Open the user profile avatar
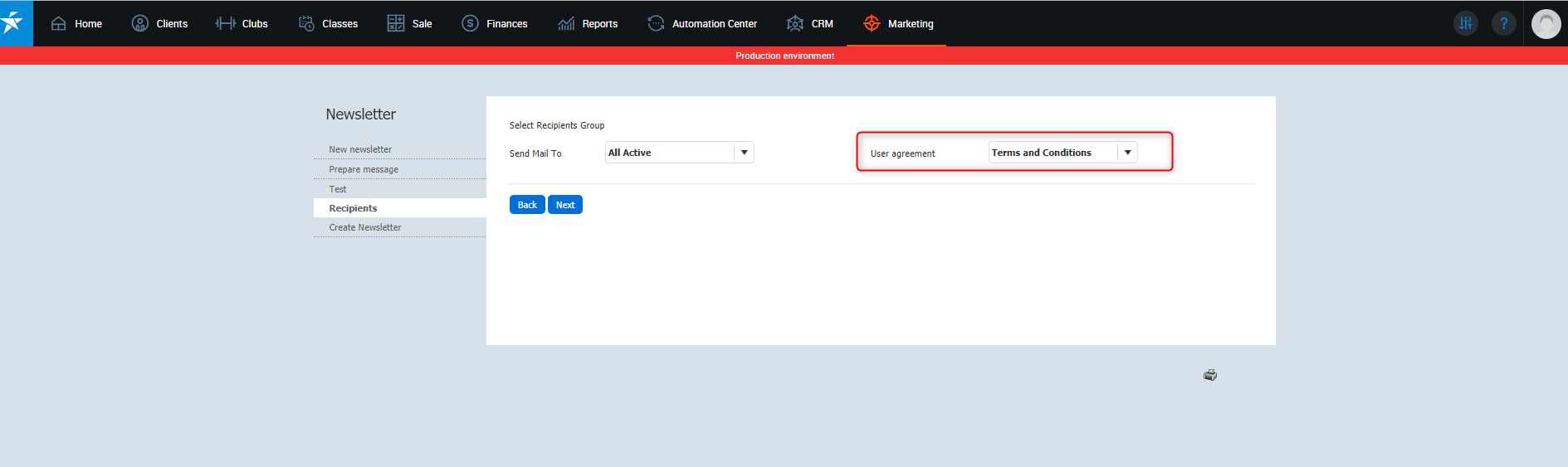 pyautogui.click(x=1546, y=24)
